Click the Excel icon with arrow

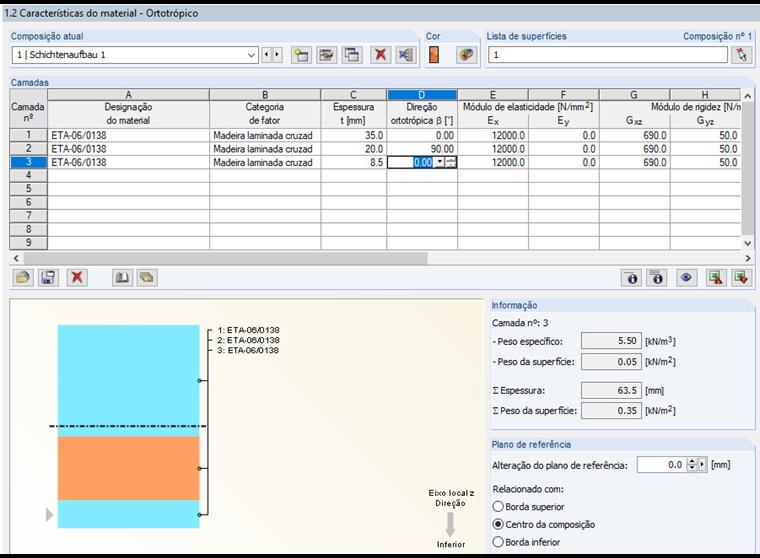pyautogui.click(x=742, y=278)
